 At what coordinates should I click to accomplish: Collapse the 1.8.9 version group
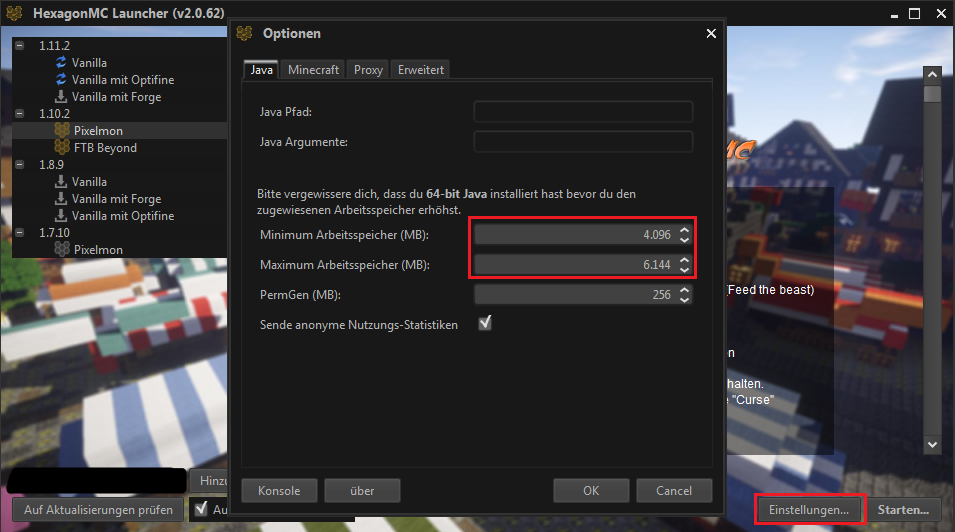pyautogui.click(x=20, y=165)
